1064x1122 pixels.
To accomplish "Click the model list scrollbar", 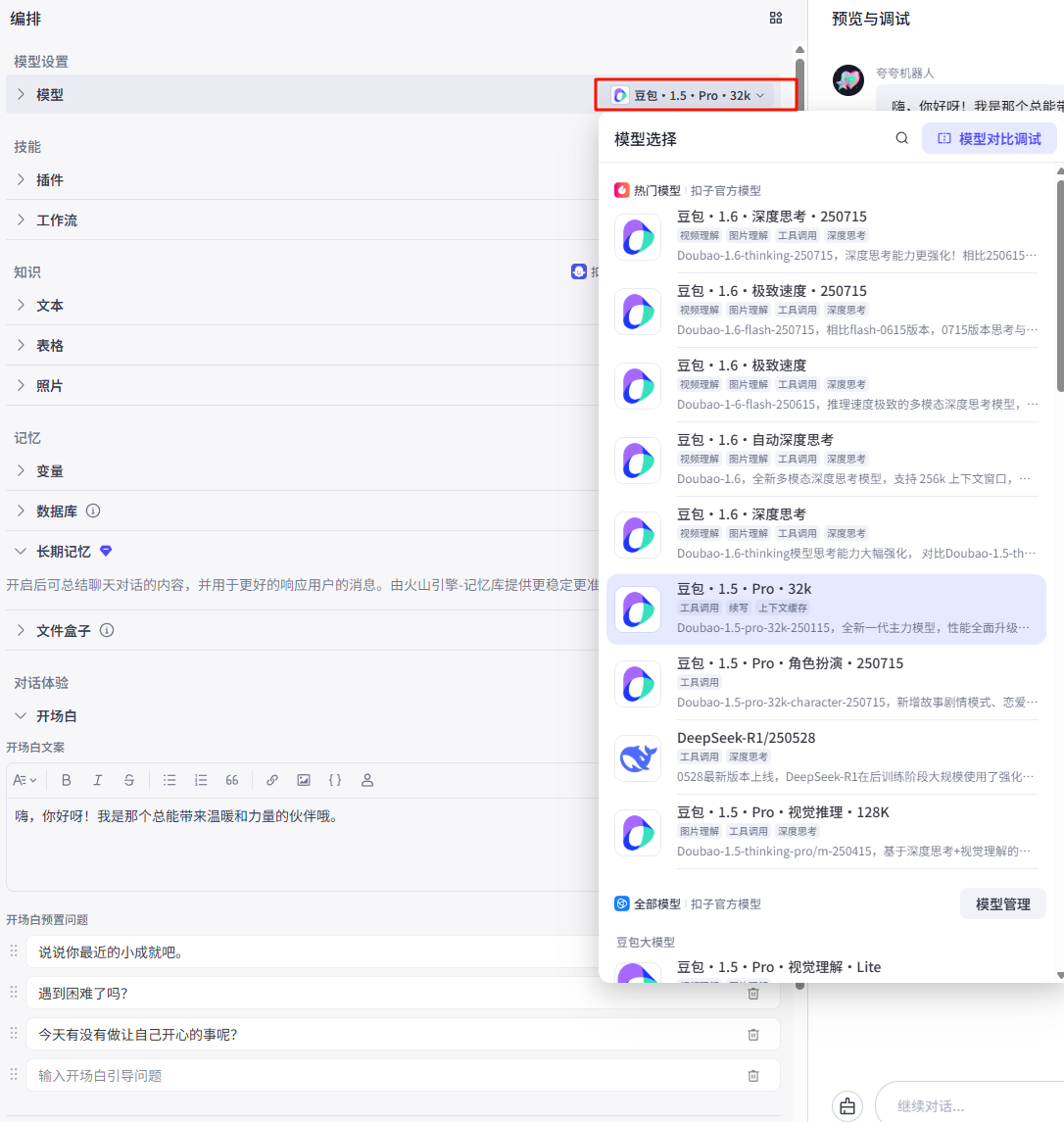I will pyautogui.click(x=1060, y=286).
